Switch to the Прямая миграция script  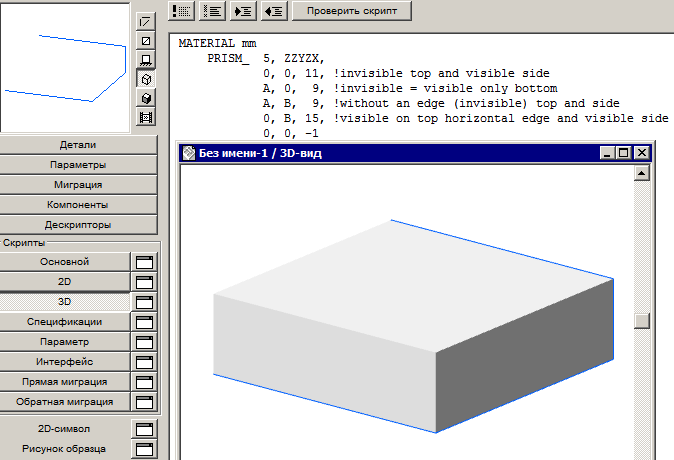pyautogui.click(x=64, y=382)
